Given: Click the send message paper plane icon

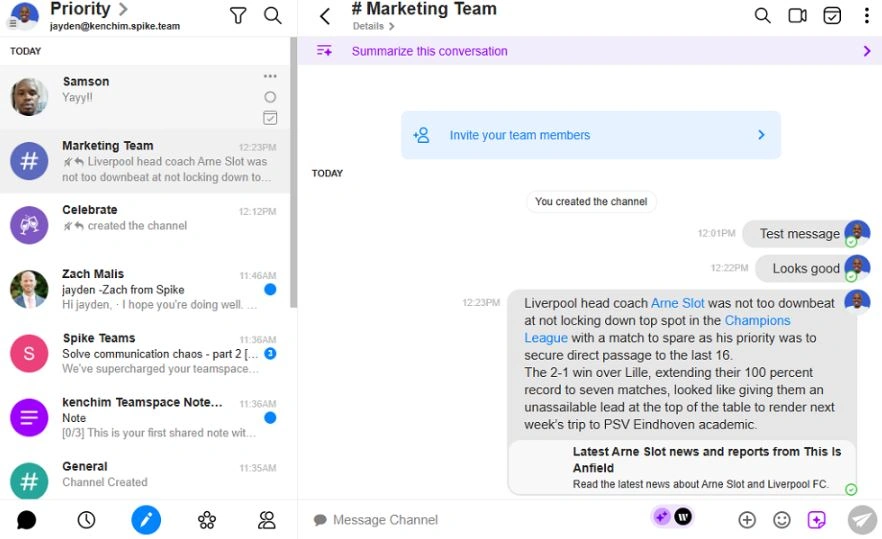Looking at the screenshot, I should 861,519.
